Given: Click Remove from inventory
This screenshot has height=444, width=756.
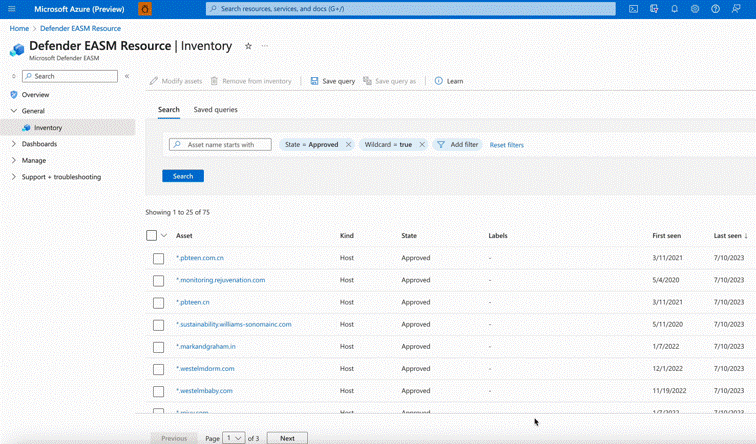Looking at the screenshot, I should click(x=251, y=81).
